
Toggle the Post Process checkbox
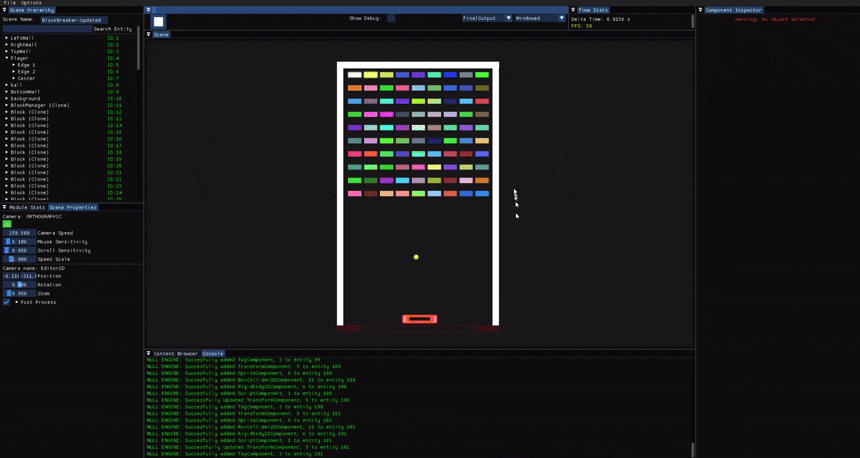7,302
